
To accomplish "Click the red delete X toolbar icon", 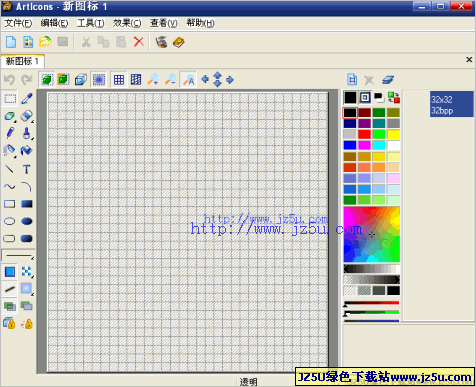I will click(138, 42).
